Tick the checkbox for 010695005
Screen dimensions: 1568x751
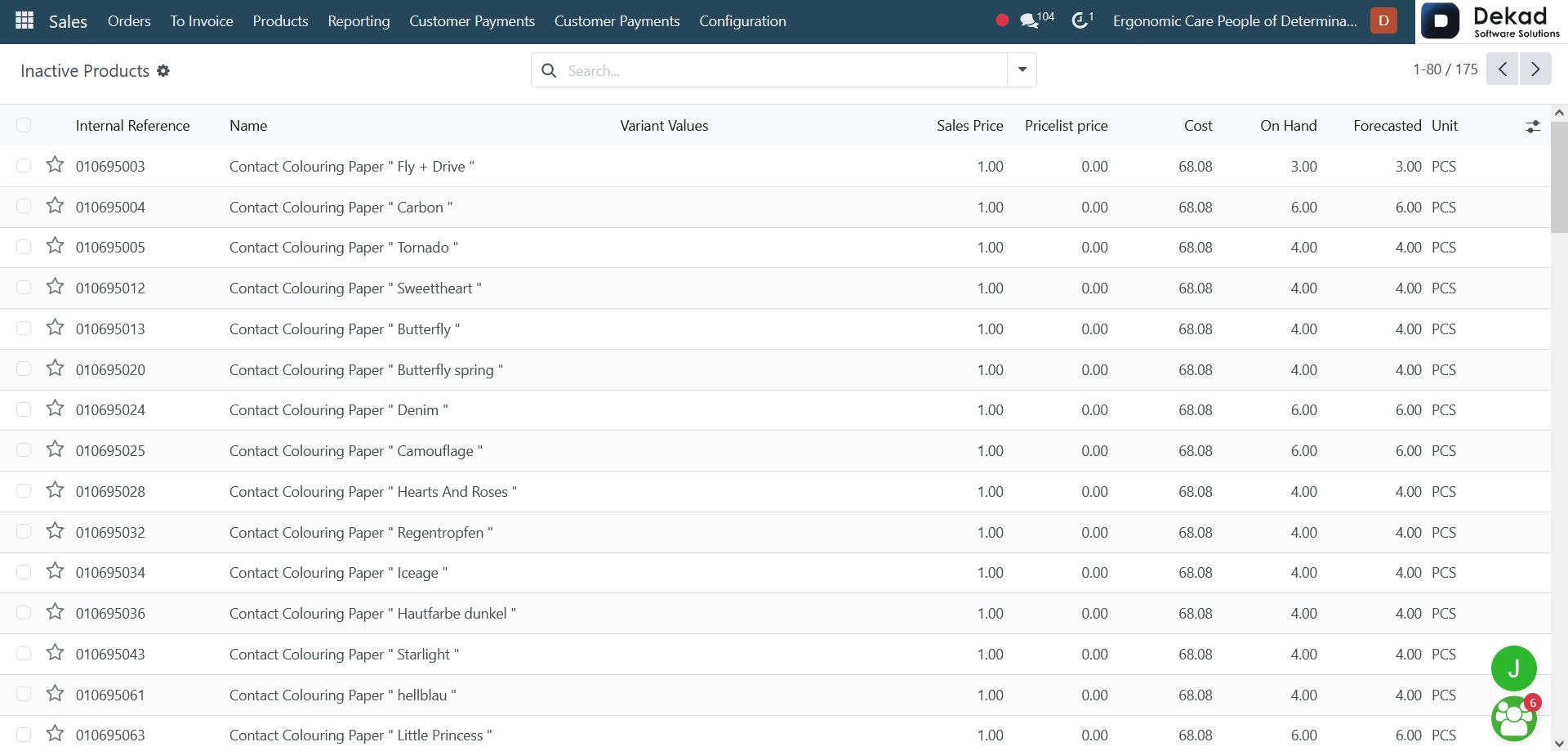pos(24,247)
